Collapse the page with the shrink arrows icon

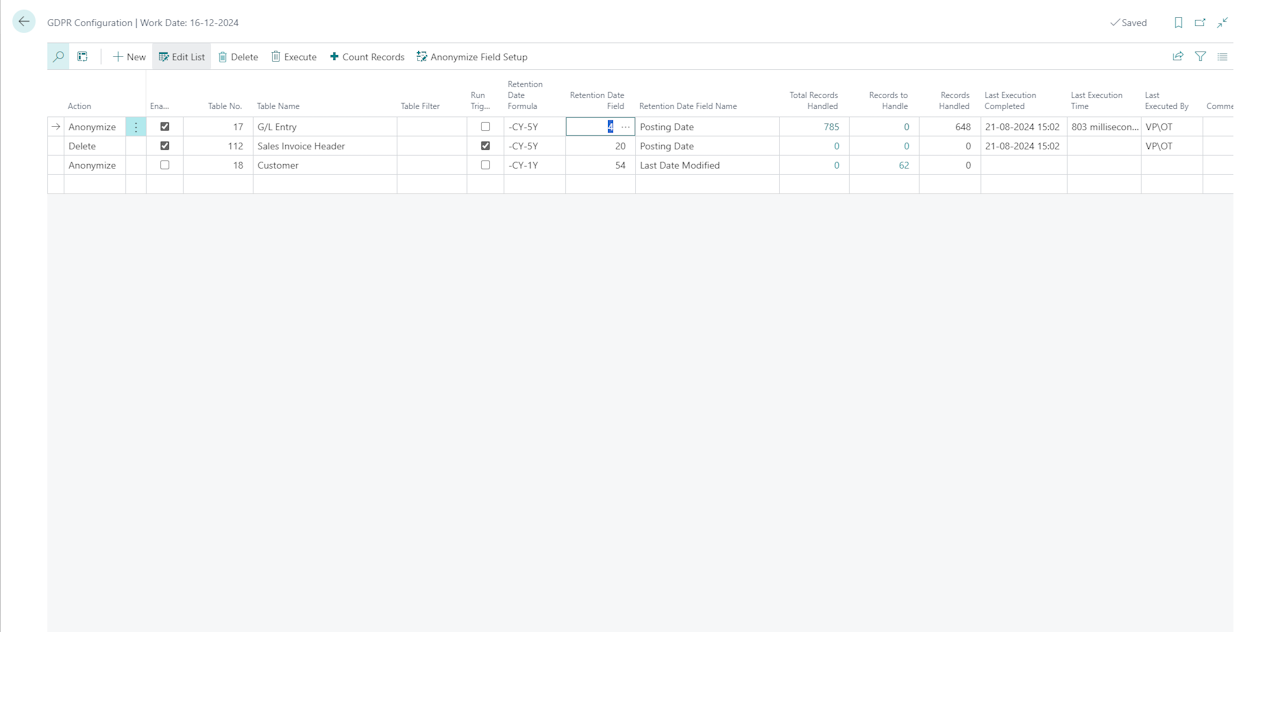[1222, 22]
